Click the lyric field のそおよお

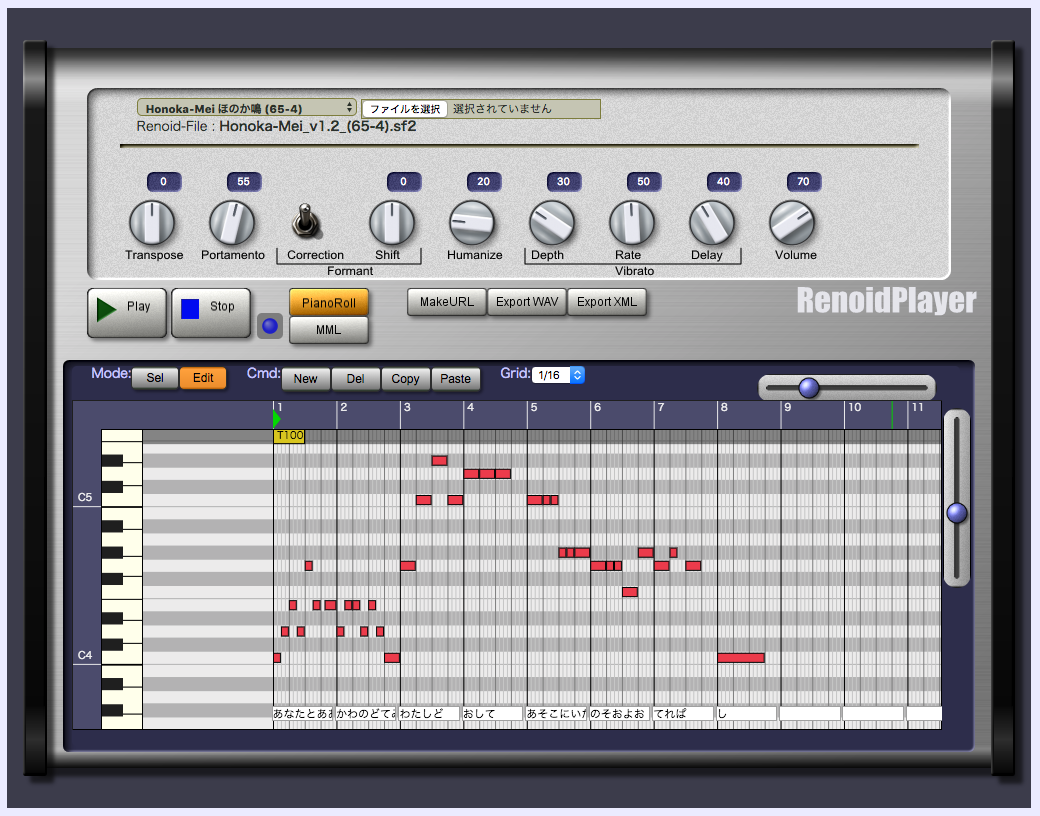619,714
